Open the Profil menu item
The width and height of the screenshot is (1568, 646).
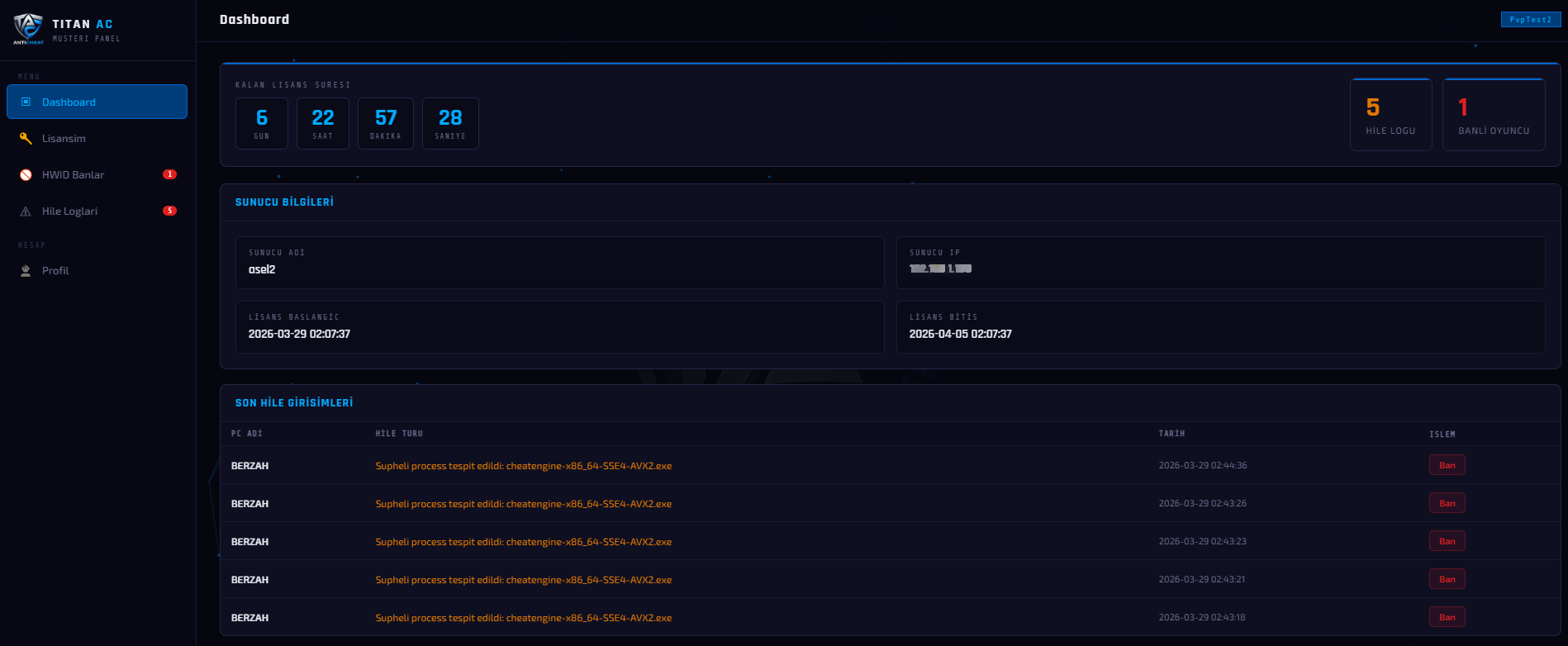[x=97, y=270]
